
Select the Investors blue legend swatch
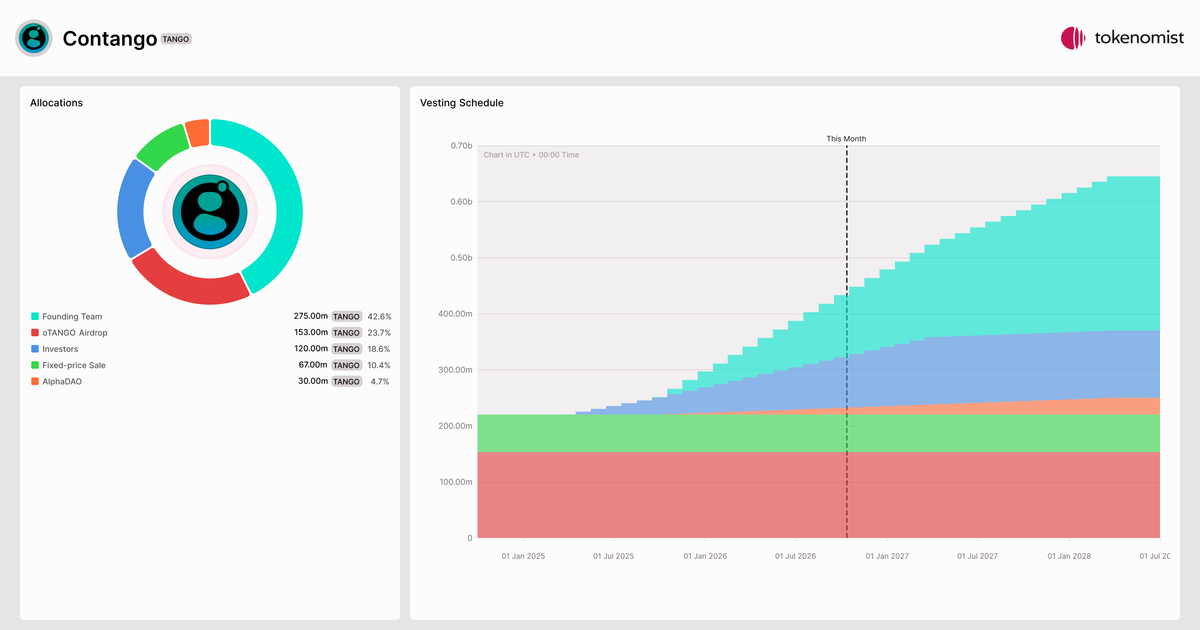tap(35, 349)
